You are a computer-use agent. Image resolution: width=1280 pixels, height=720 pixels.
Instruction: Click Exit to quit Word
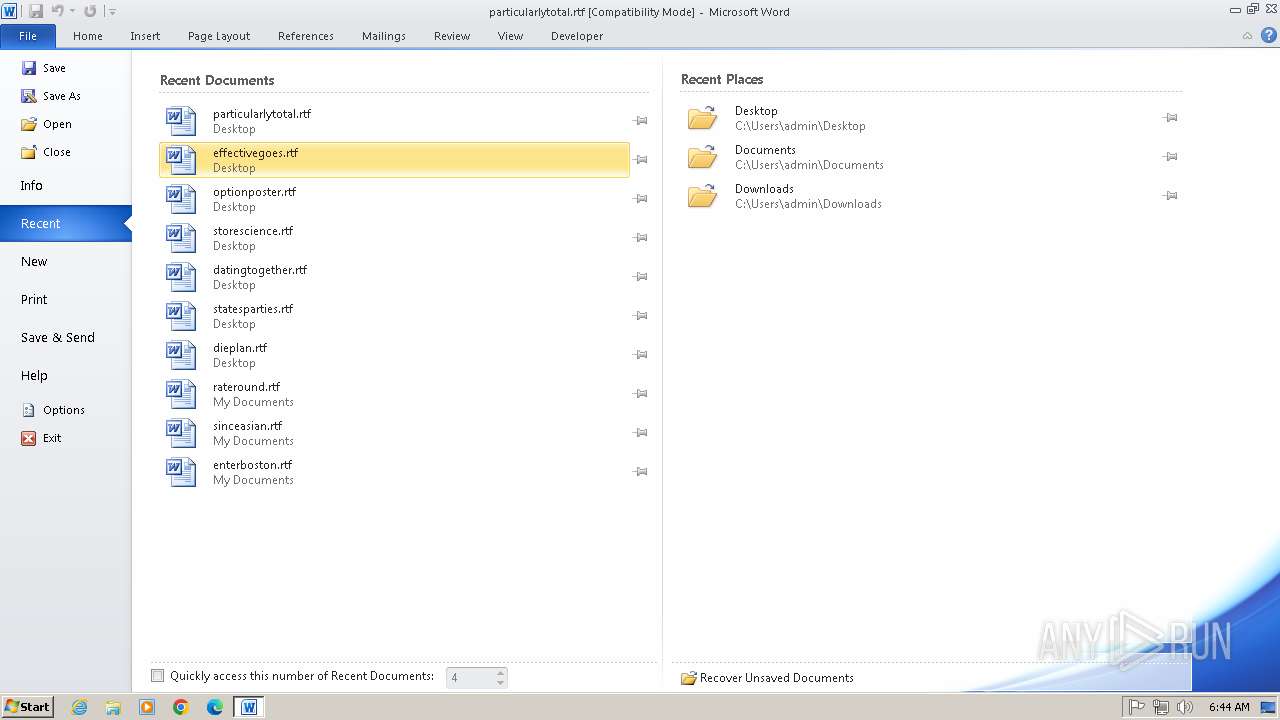[x=43, y=438]
